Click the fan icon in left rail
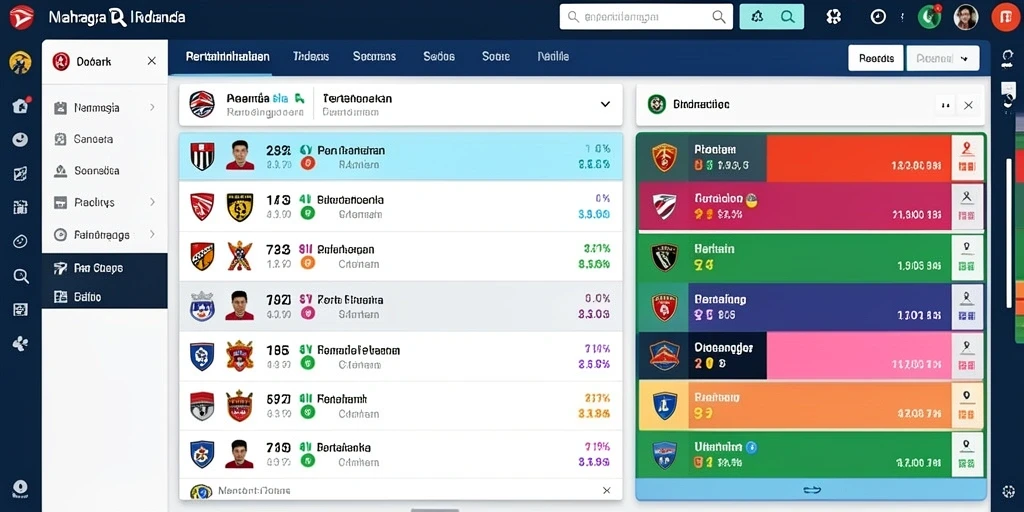 (20, 344)
